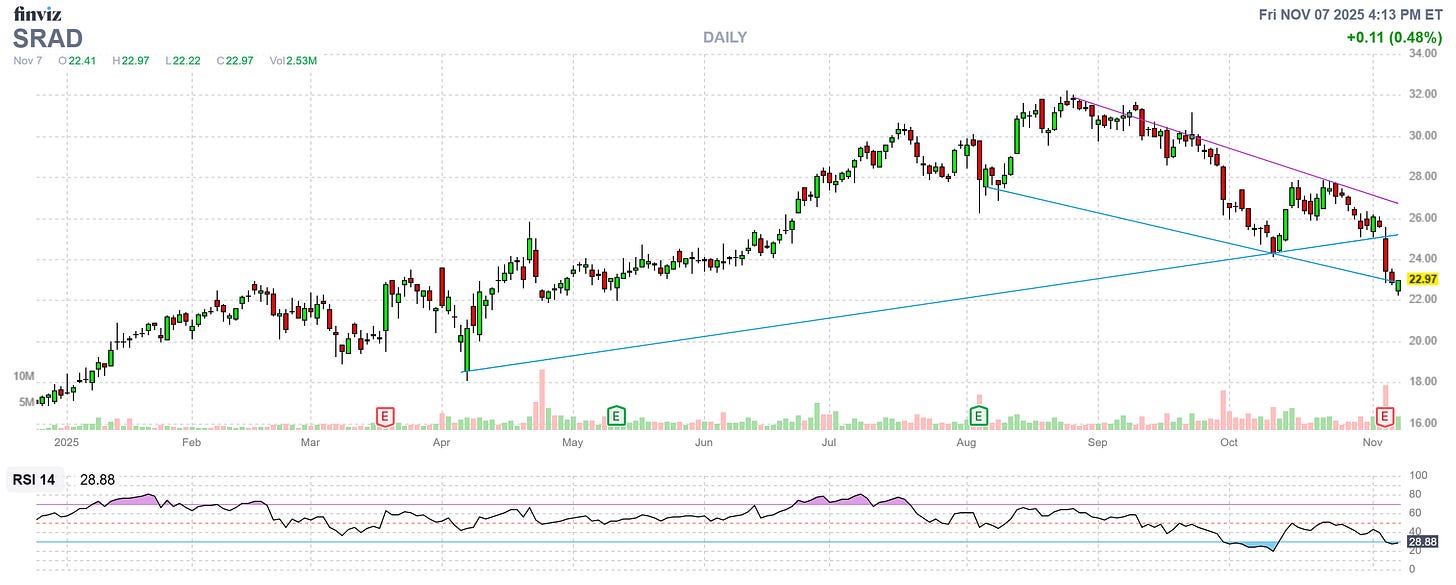Click the Vol 2.53M volume figure
Image resolution: width=1456 pixels, height=585 pixels.
click(293, 60)
